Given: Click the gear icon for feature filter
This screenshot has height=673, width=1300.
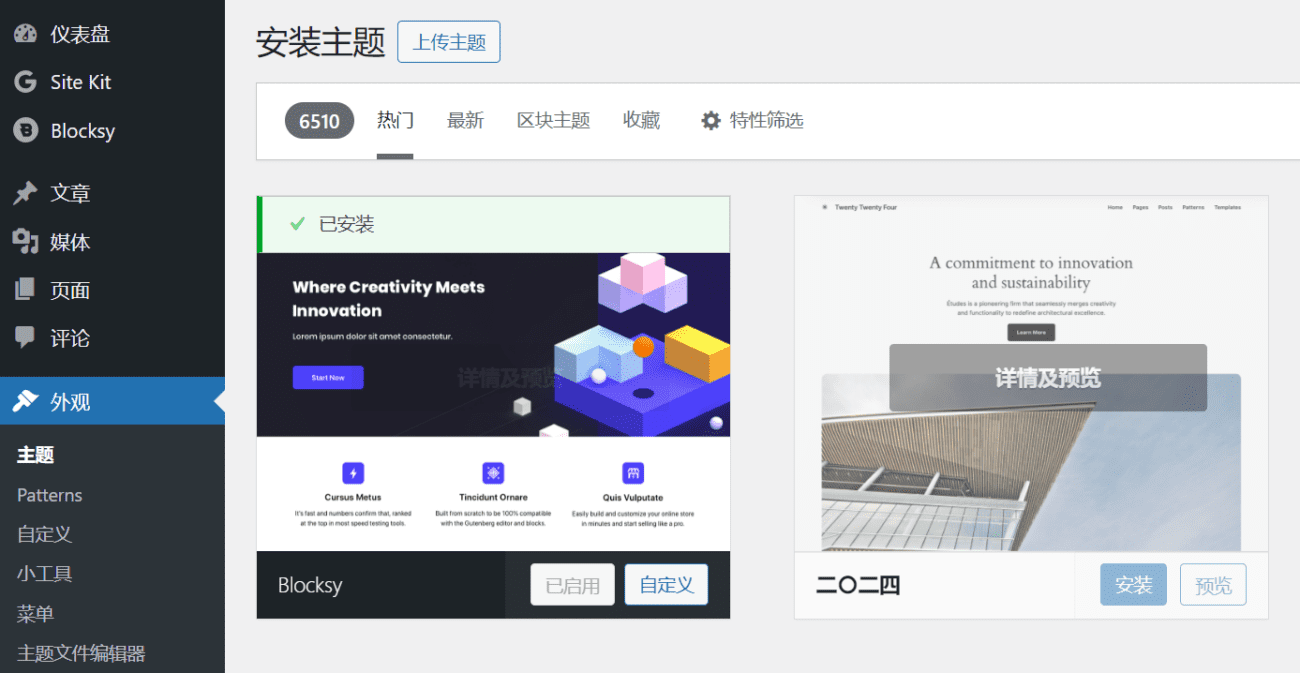Looking at the screenshot, I should (711, 121).
